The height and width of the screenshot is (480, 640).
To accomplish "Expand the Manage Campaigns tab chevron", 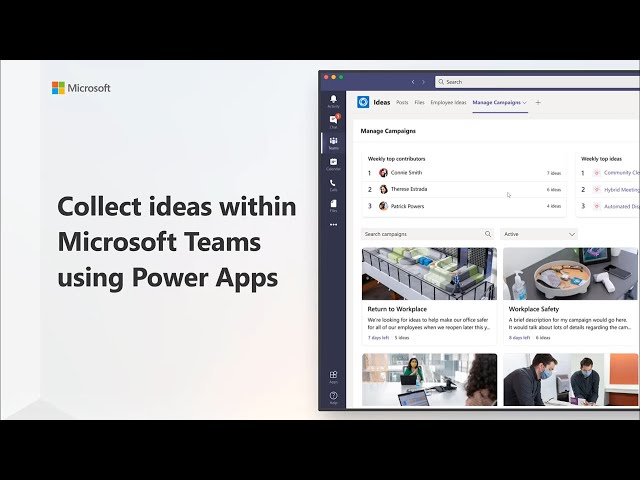I will click(524, 103).
